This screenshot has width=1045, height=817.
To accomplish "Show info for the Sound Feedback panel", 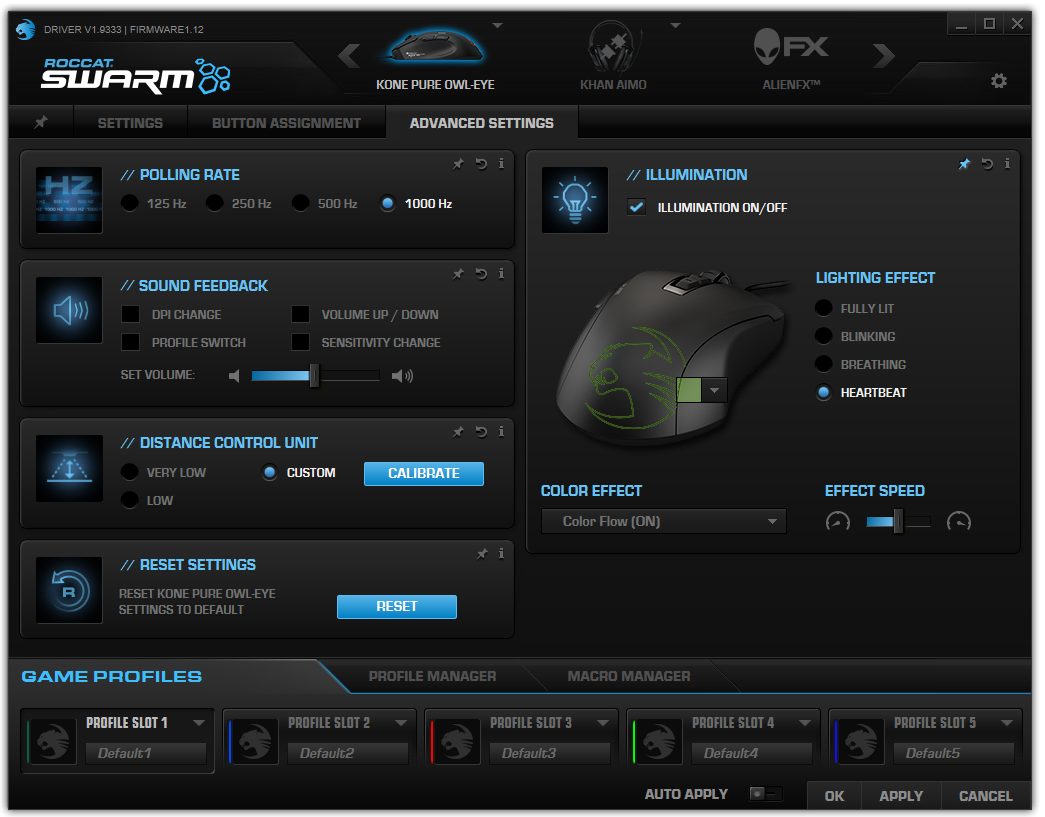I will [501, 274].
